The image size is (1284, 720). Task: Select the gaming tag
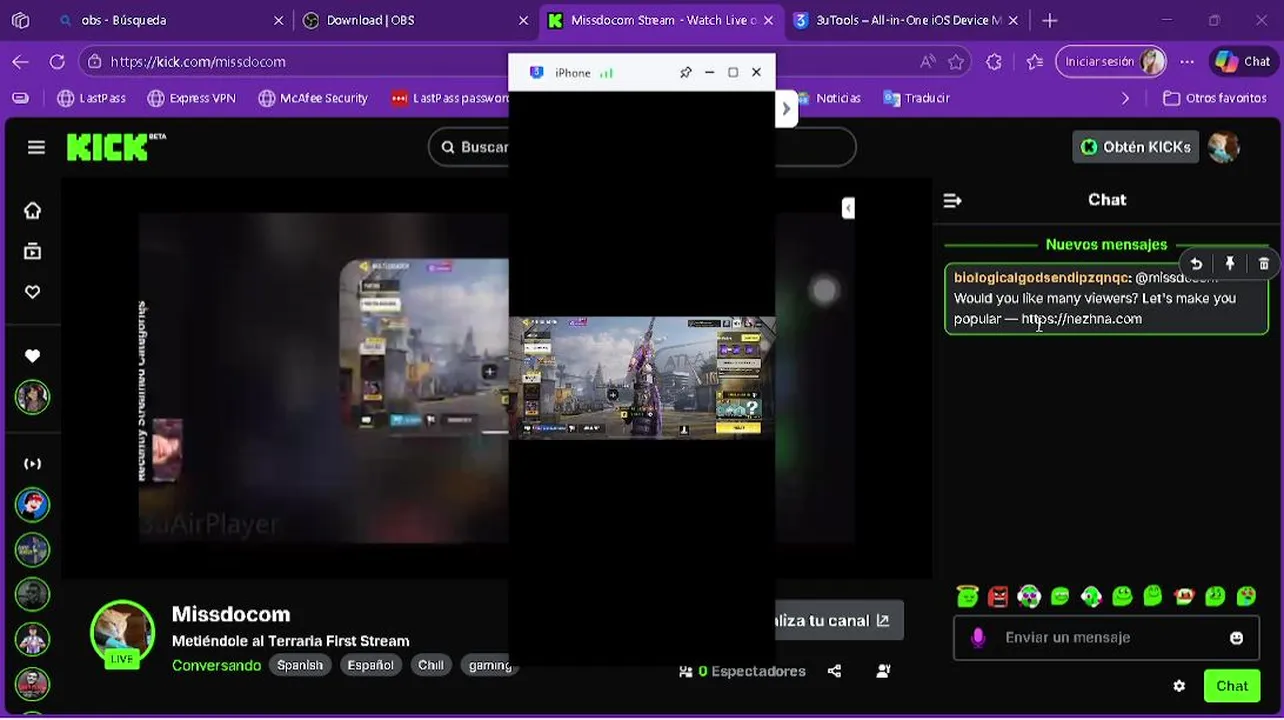(490, 665)
